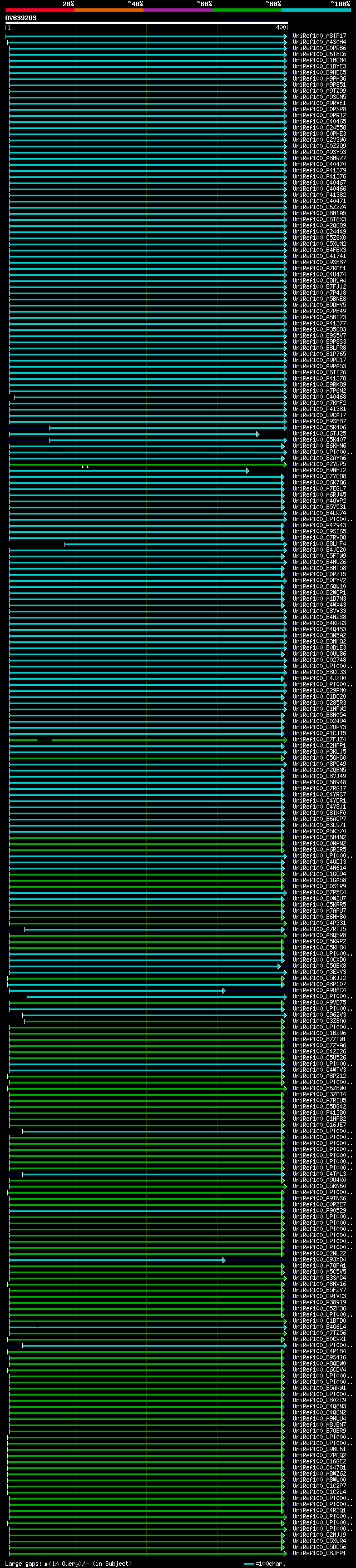
Task: Select the UniRef100_Q2UPY3 label
Action: coord(319,728)
